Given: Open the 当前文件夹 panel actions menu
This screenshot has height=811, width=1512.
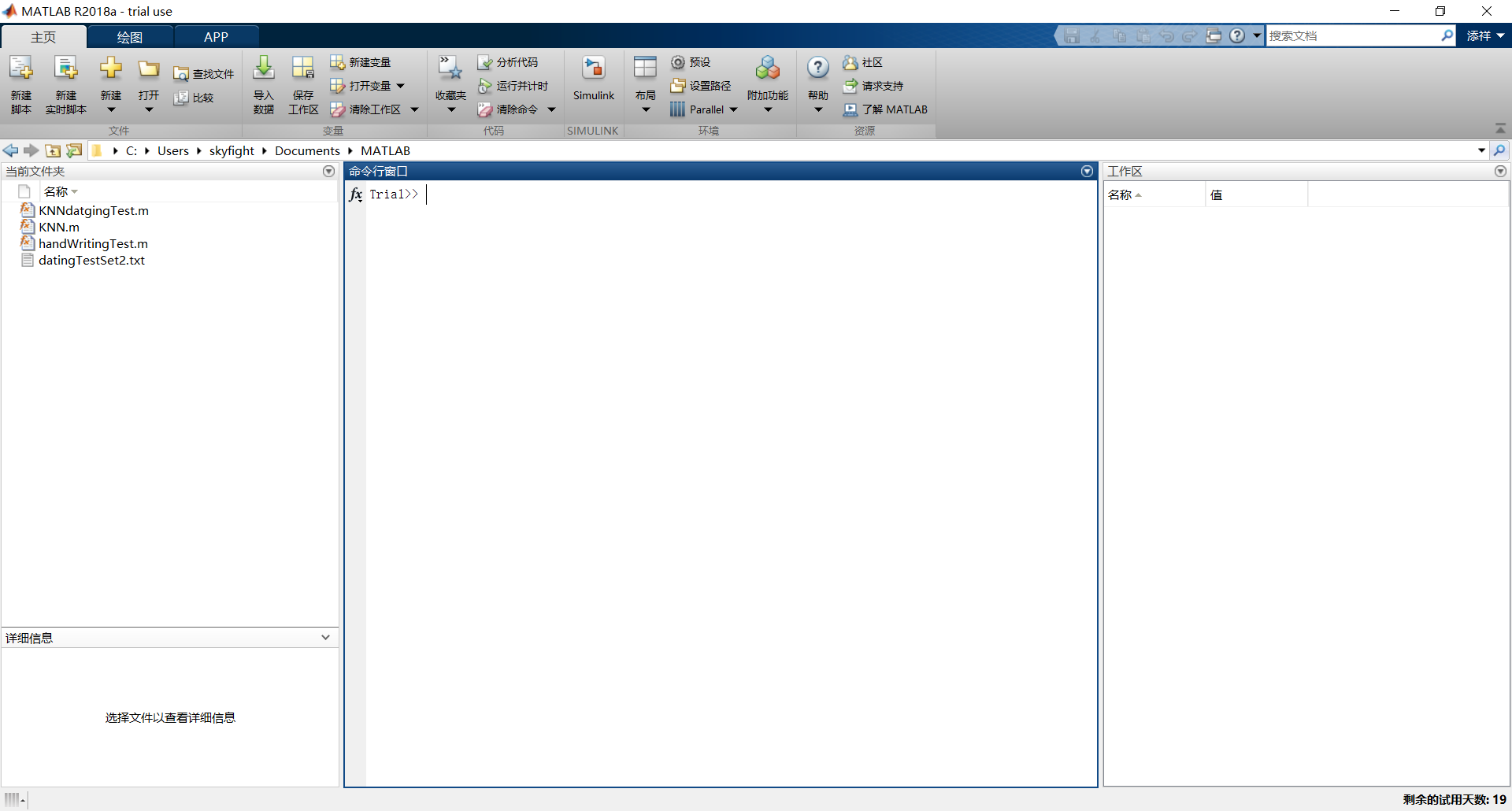Looking at the screenshot, I should (x=329, y=171).
